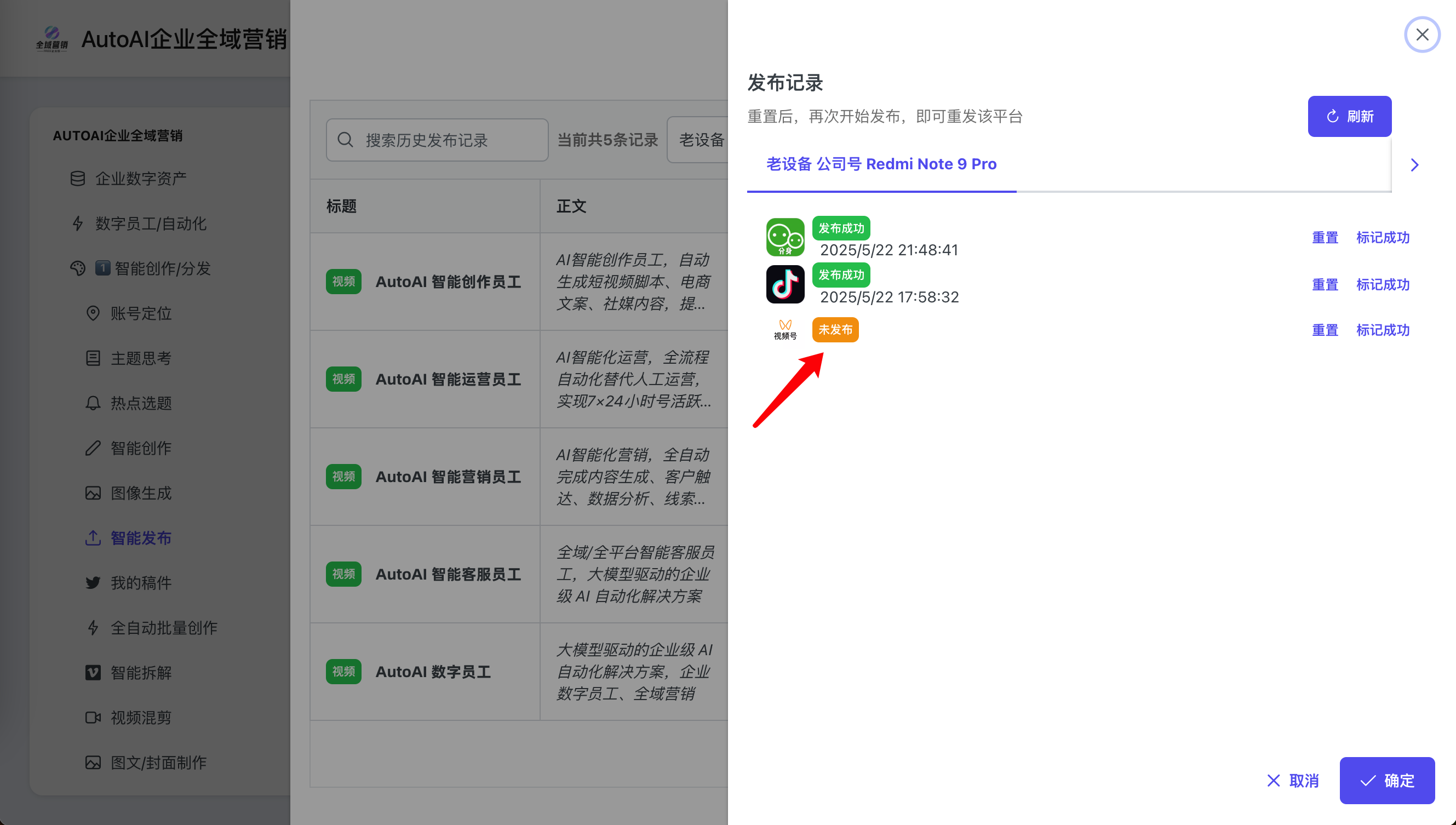Click the search magnifier icon
The width and height of the screenshot is (1456, 825).
(x=345, y=140)
